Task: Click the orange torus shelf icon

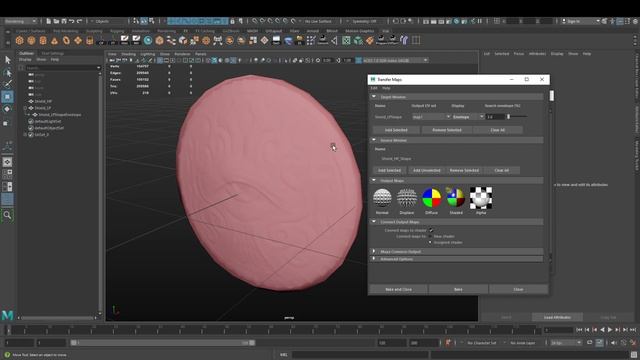Action: pos(66,40)
